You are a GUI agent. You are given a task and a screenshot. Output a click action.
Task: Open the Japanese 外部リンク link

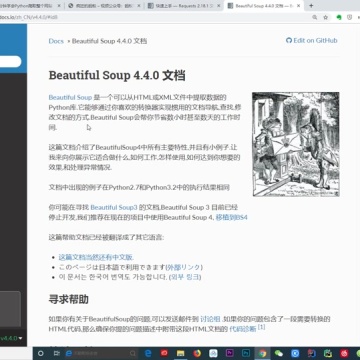184,267
